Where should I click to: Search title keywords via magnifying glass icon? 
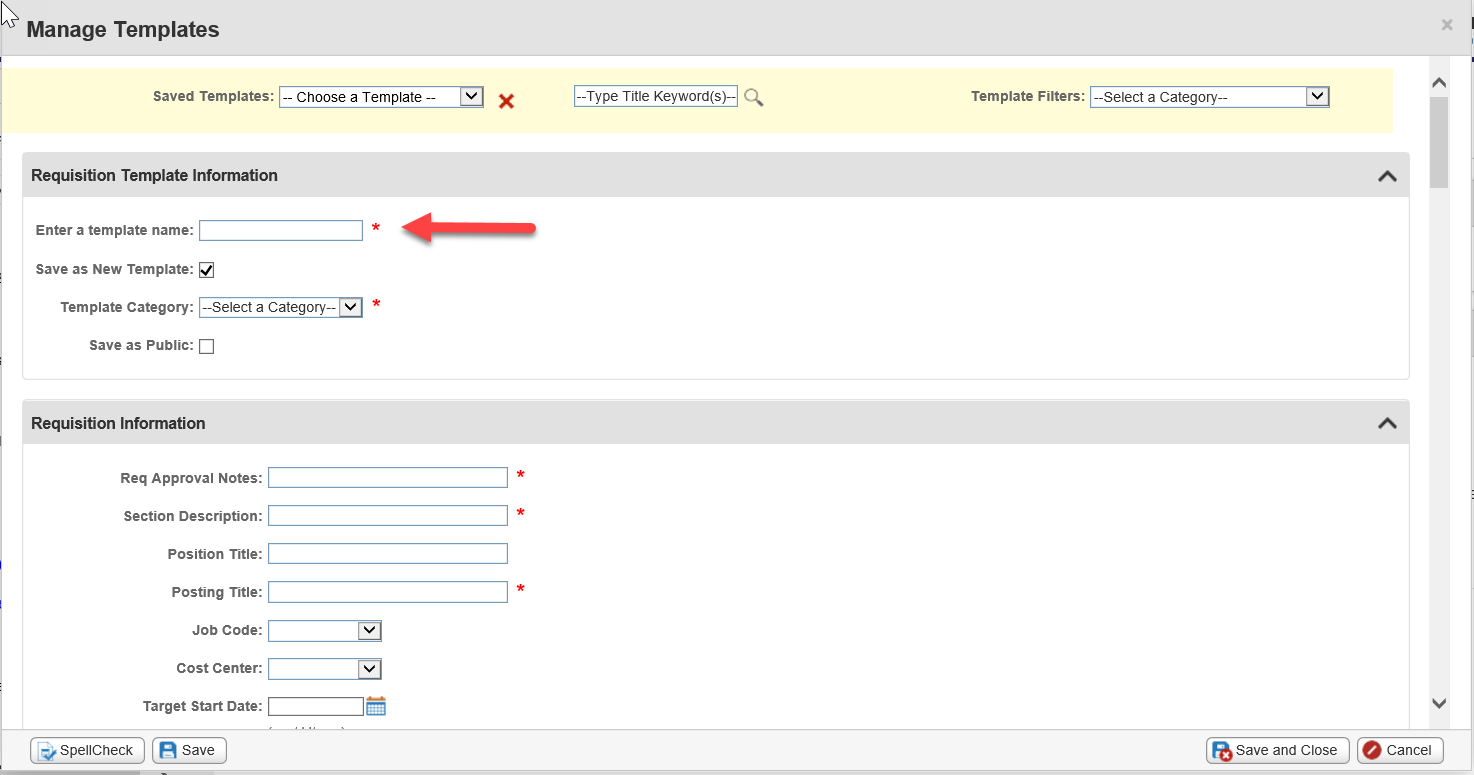coord(753,97)
